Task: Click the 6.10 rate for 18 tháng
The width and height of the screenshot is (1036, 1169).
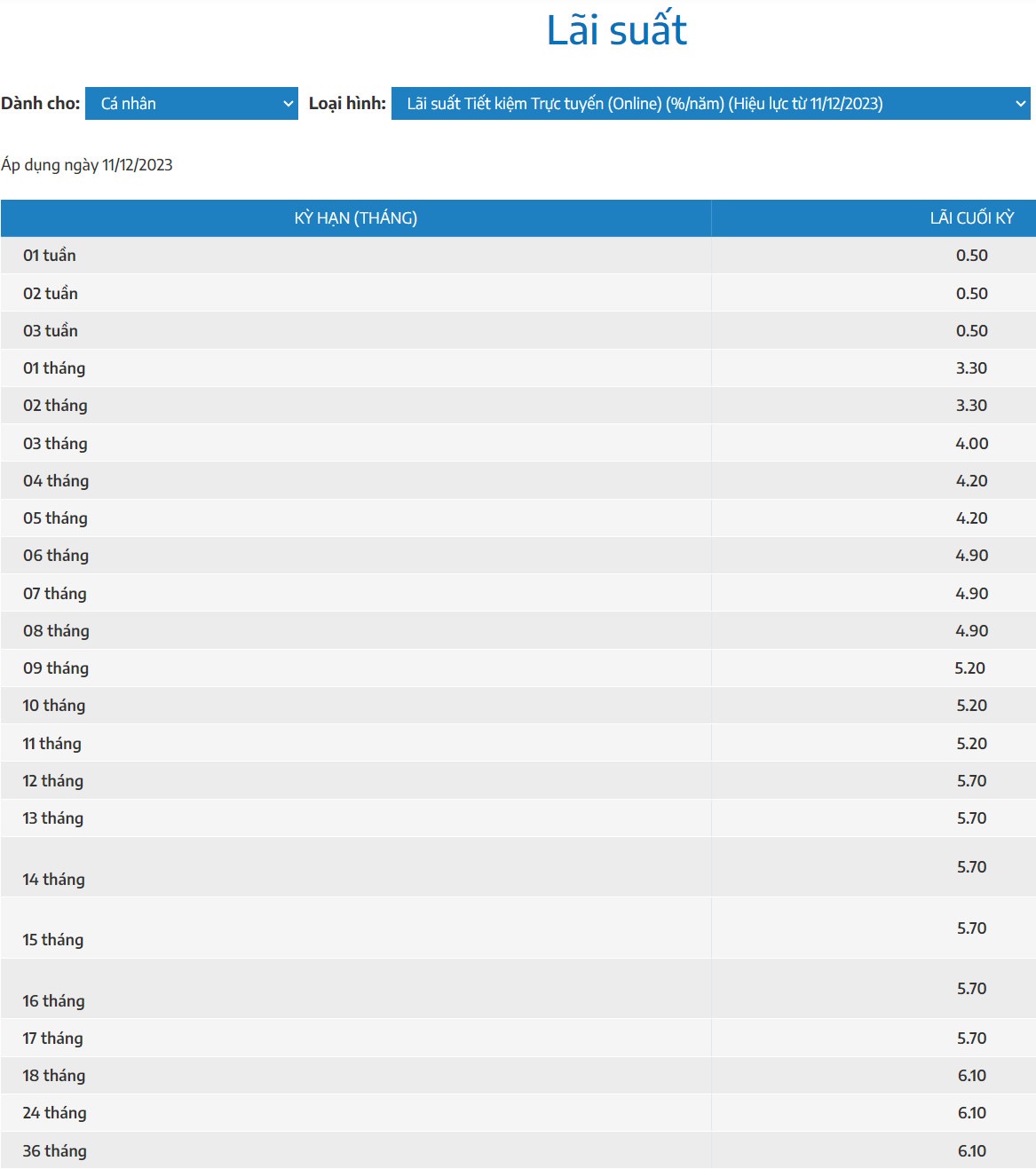Action: [971, 1076]
